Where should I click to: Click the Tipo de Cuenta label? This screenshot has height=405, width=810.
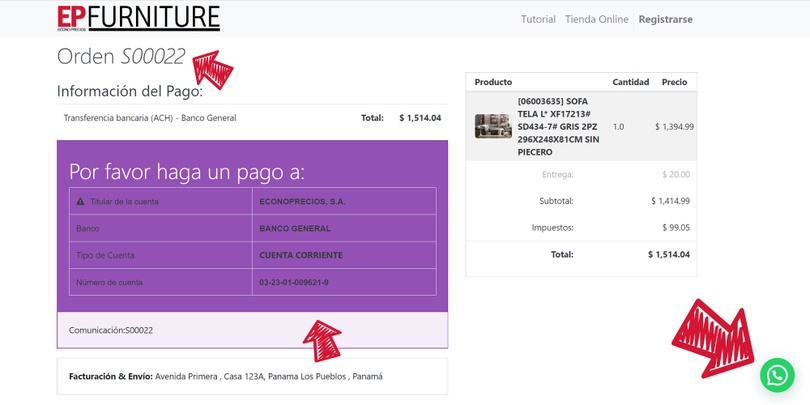coord(105,255)
